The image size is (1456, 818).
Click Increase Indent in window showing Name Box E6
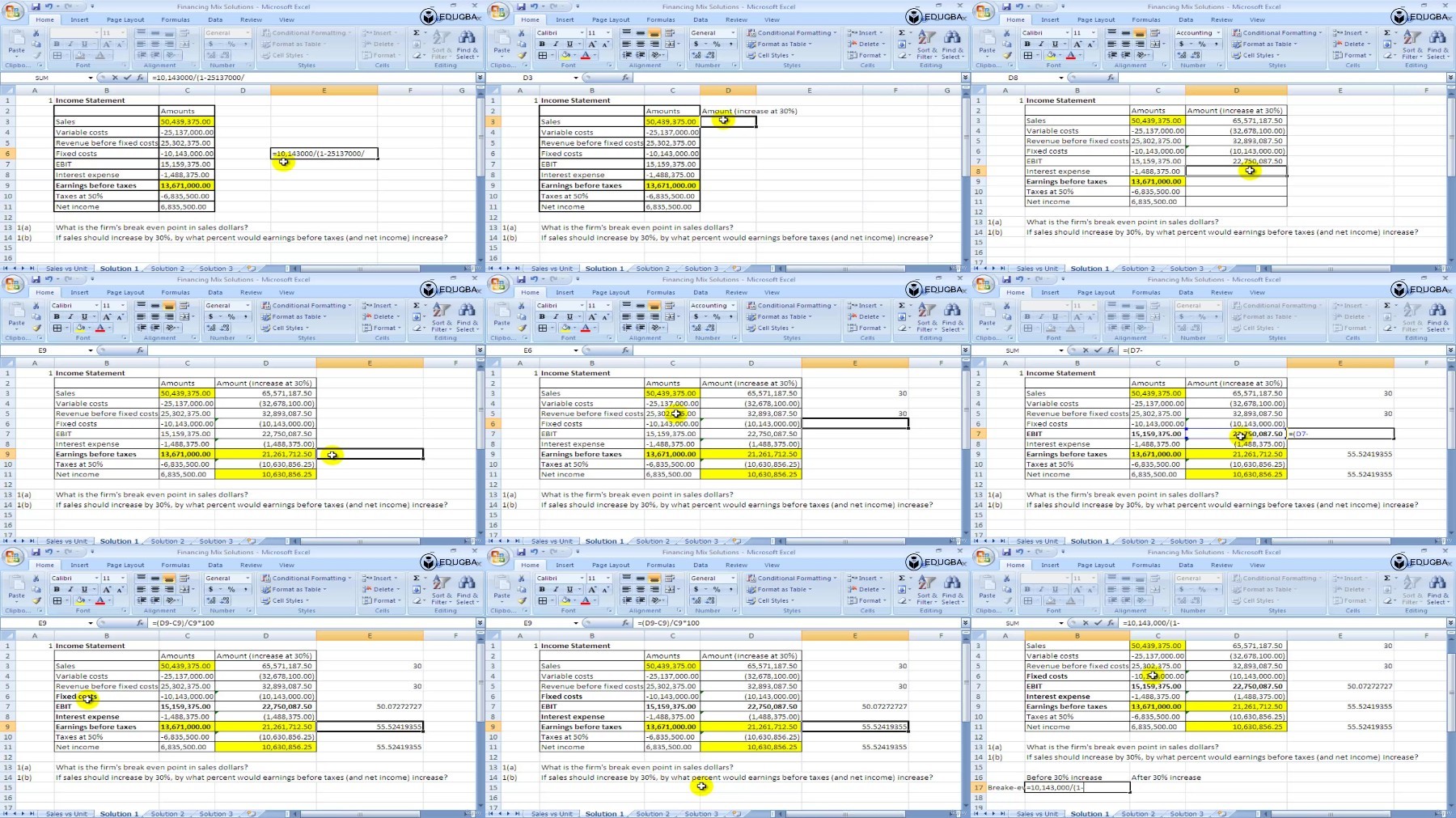coord(641,328)
